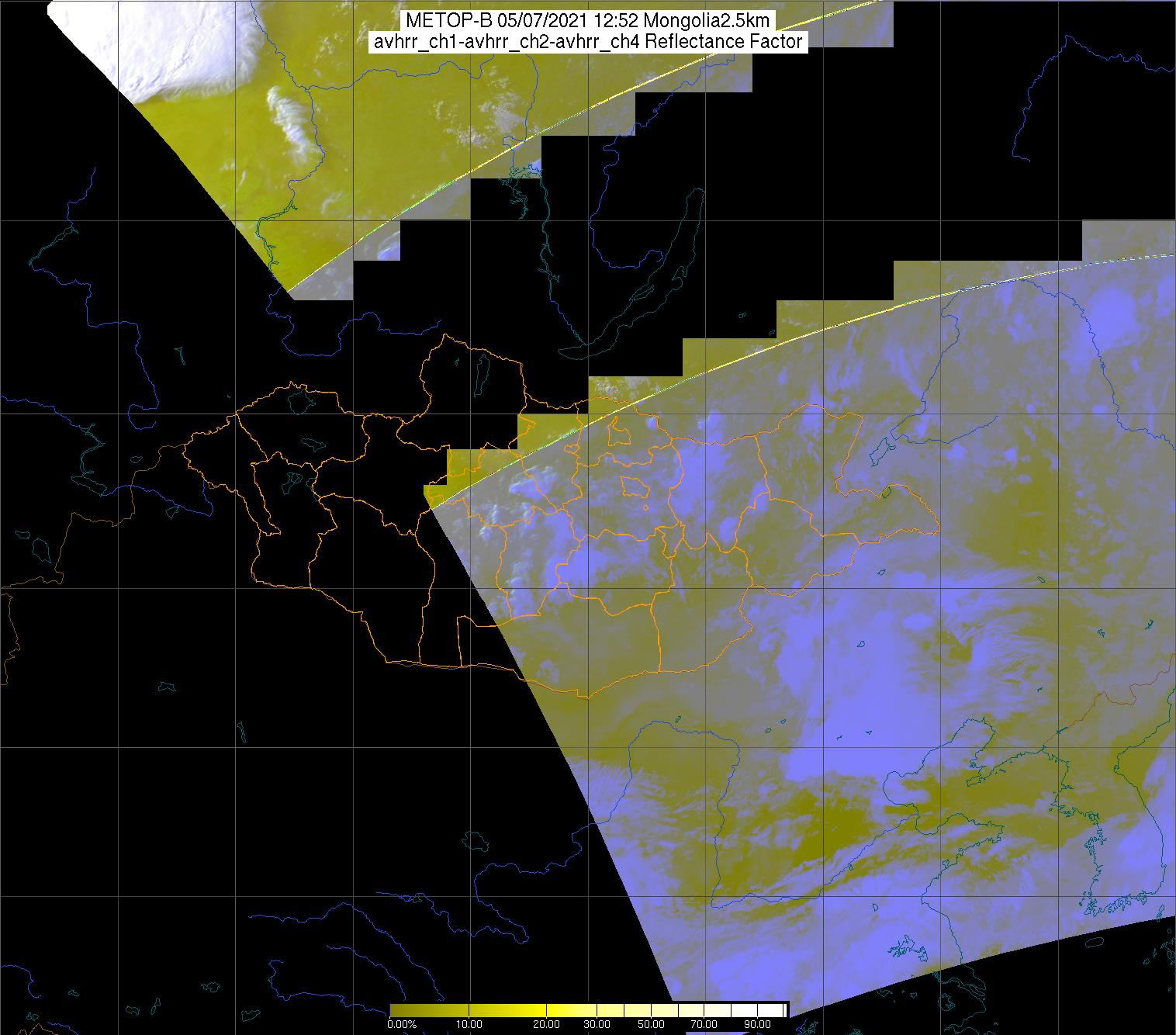Click the '50.00' color scale label
This screenshot has height=1035, width=1176.
click(x=652, y=1025)
